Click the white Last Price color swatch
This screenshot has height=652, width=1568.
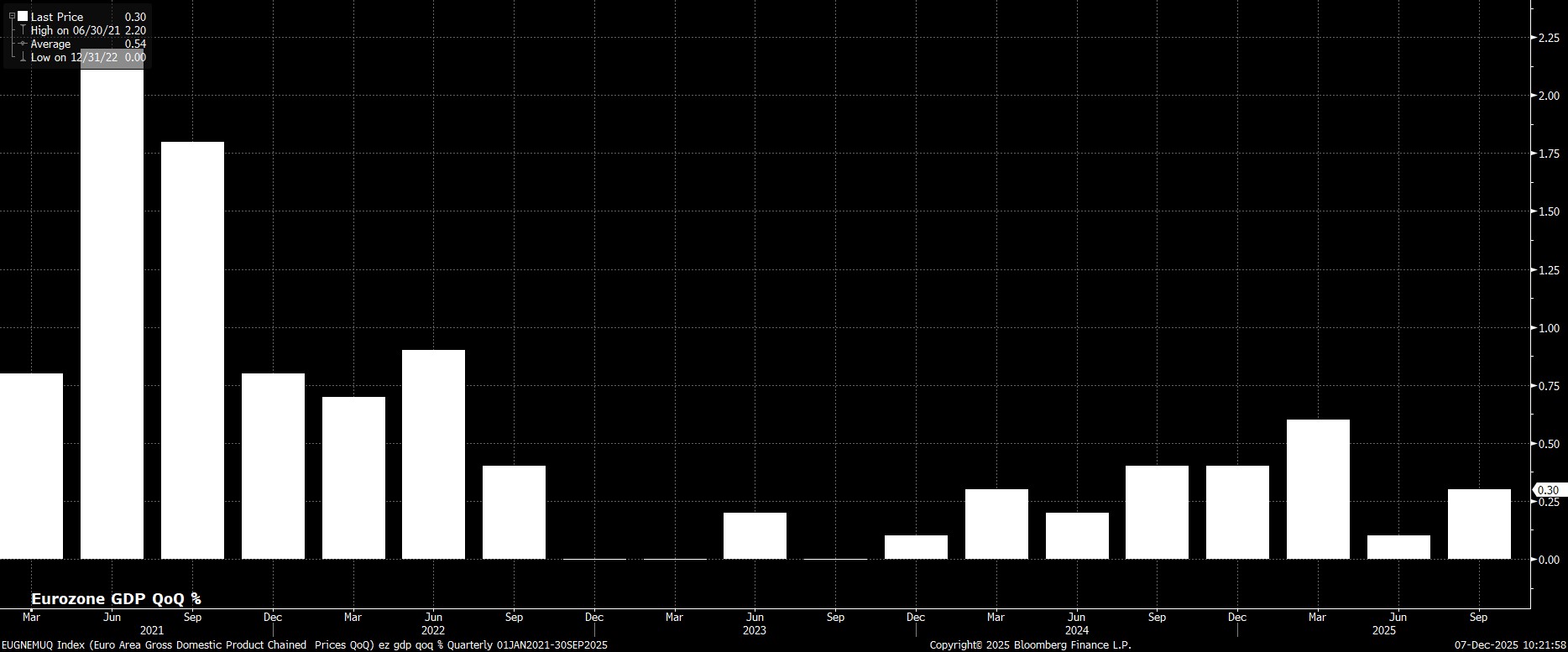(x=23, y=16)
